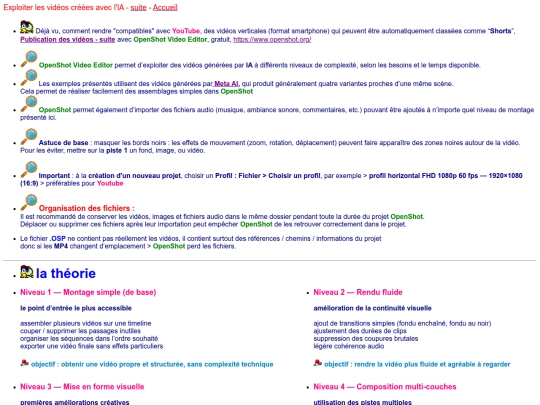The image size is (540, 405).
Task: Click 'premières améliorations créatives' text
Action: point(75,402)
